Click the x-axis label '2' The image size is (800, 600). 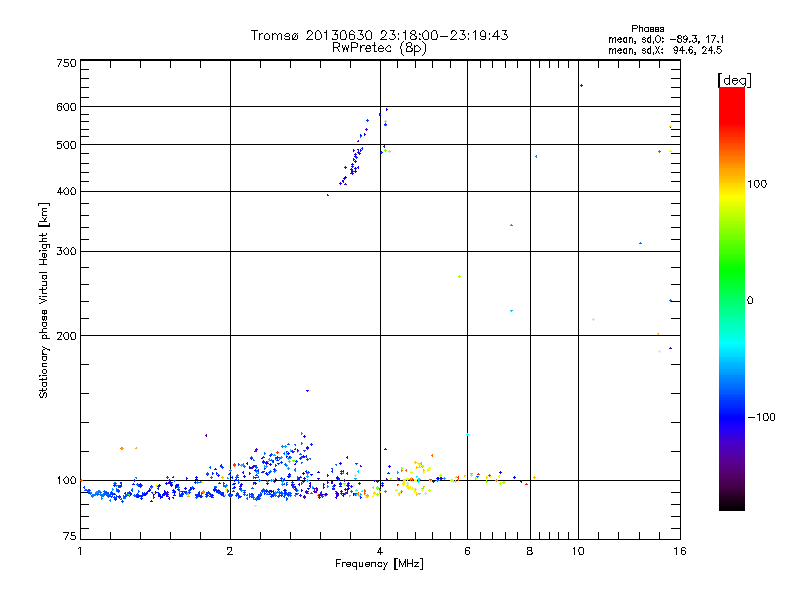pos(230,551)
